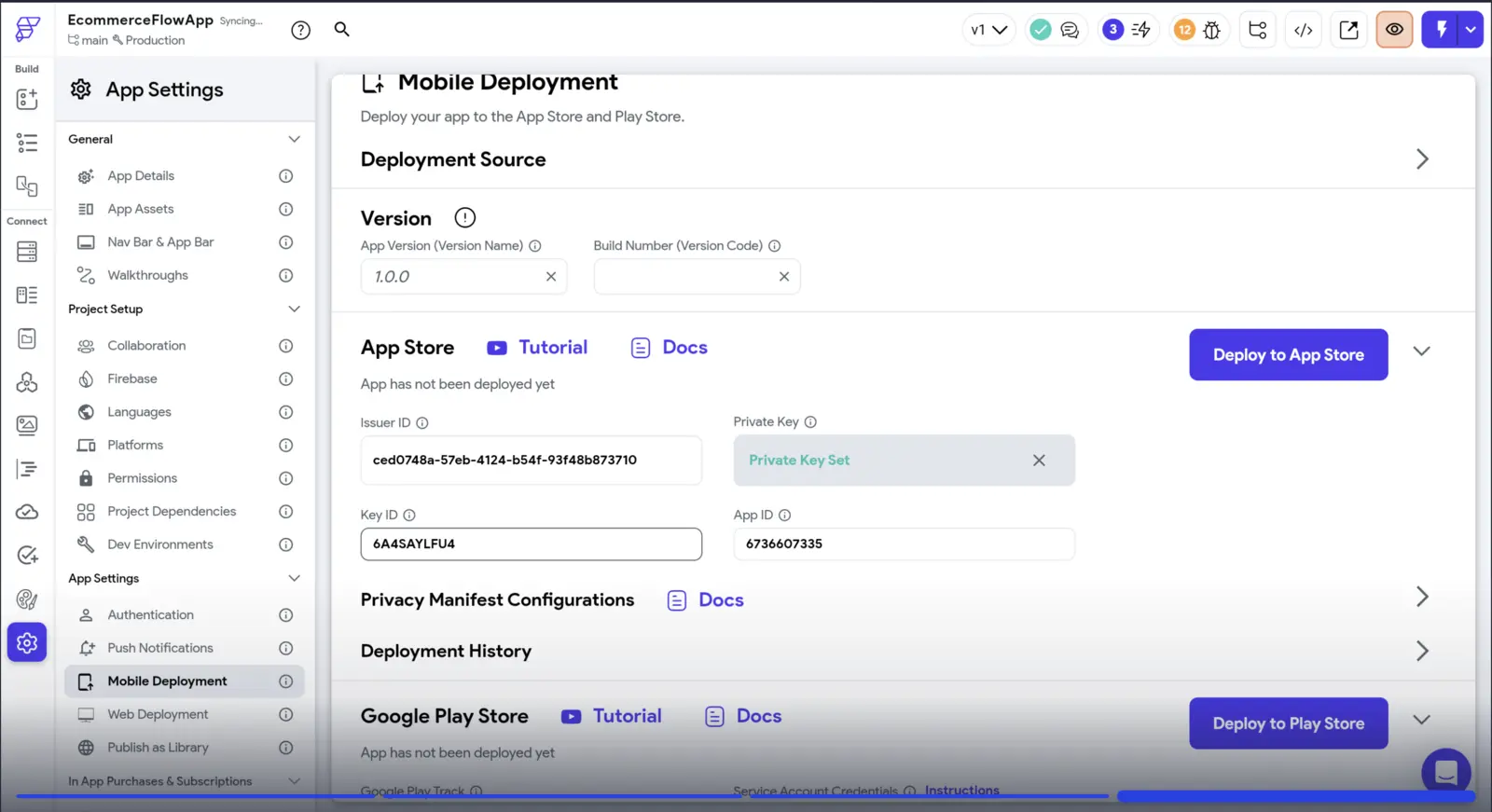Collapse the Project Setup section
Screen dimensions: 1492x812
294,310
